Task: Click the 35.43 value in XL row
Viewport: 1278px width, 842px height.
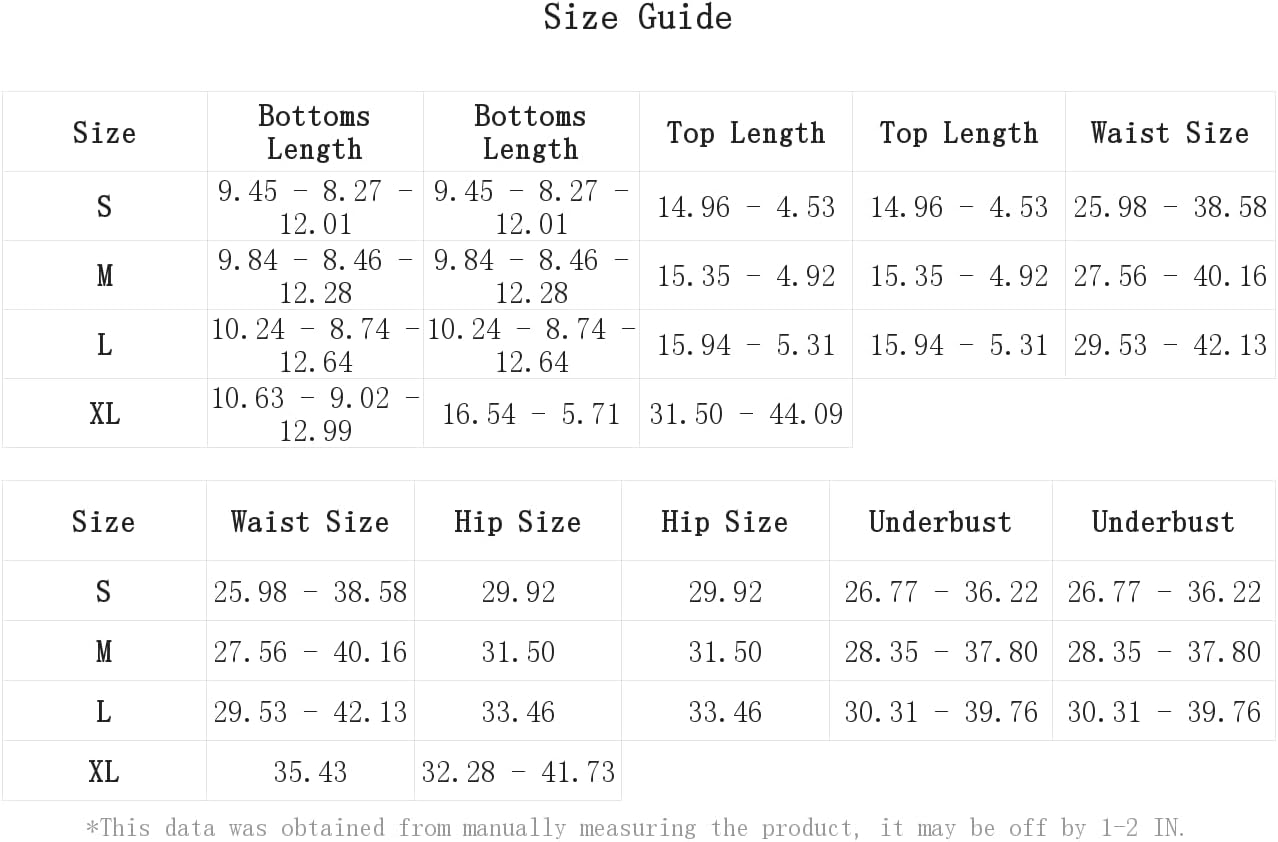Action: (x=310, y=771)
